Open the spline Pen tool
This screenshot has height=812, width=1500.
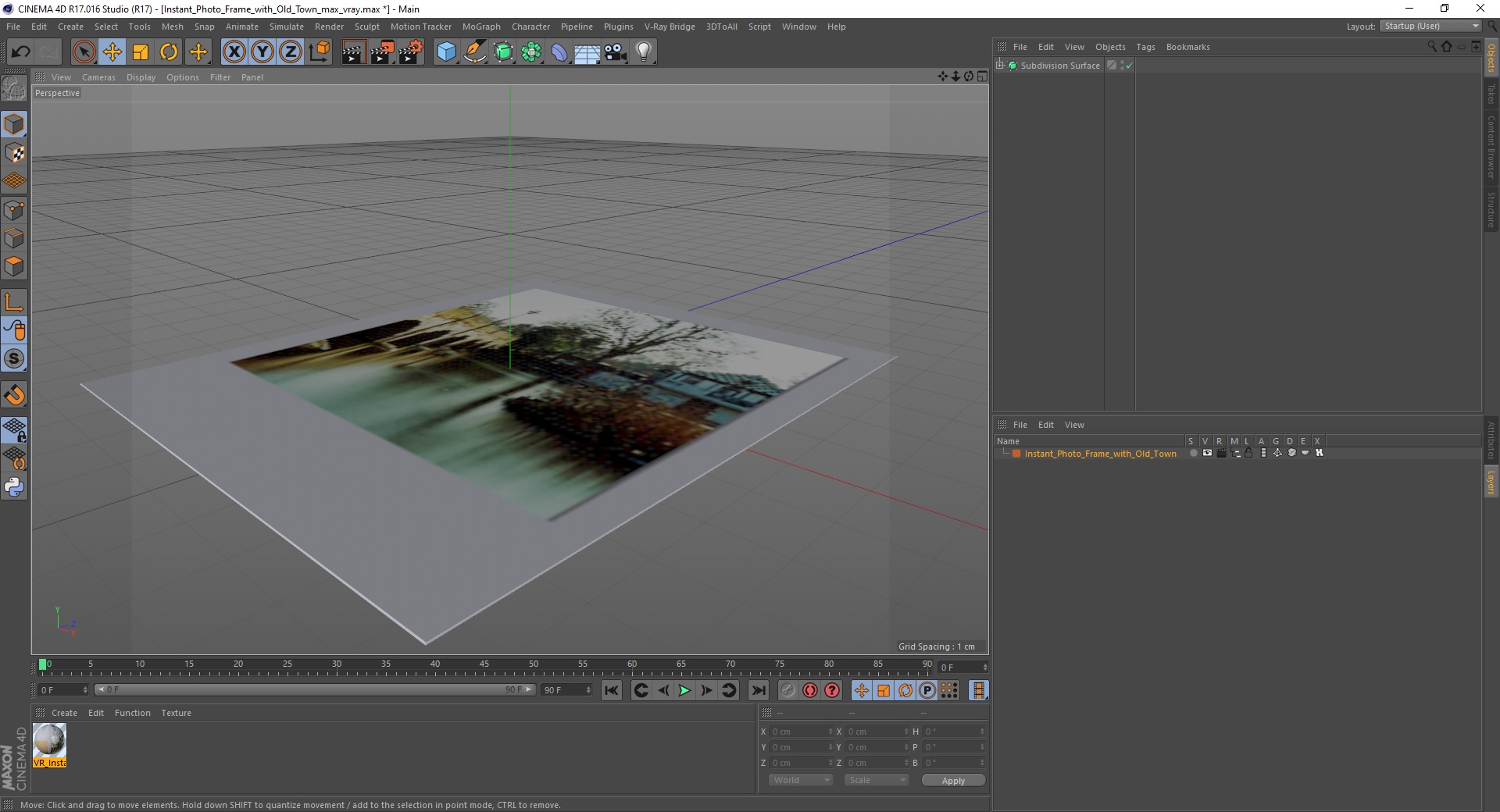(x=474, y=52)
